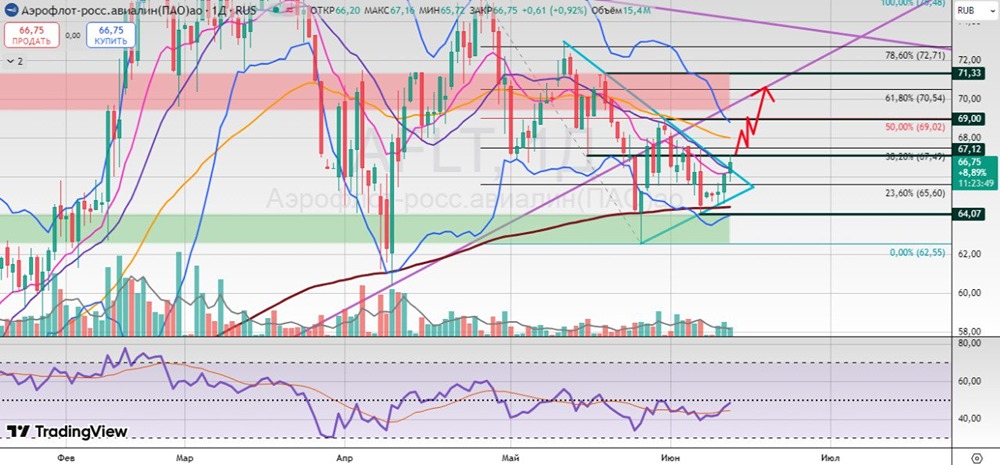Image resolution: width=1000 pixels, height=465 pixels.
Task: Click the Май label on the time axis
Action: click(x=511, y=458)
